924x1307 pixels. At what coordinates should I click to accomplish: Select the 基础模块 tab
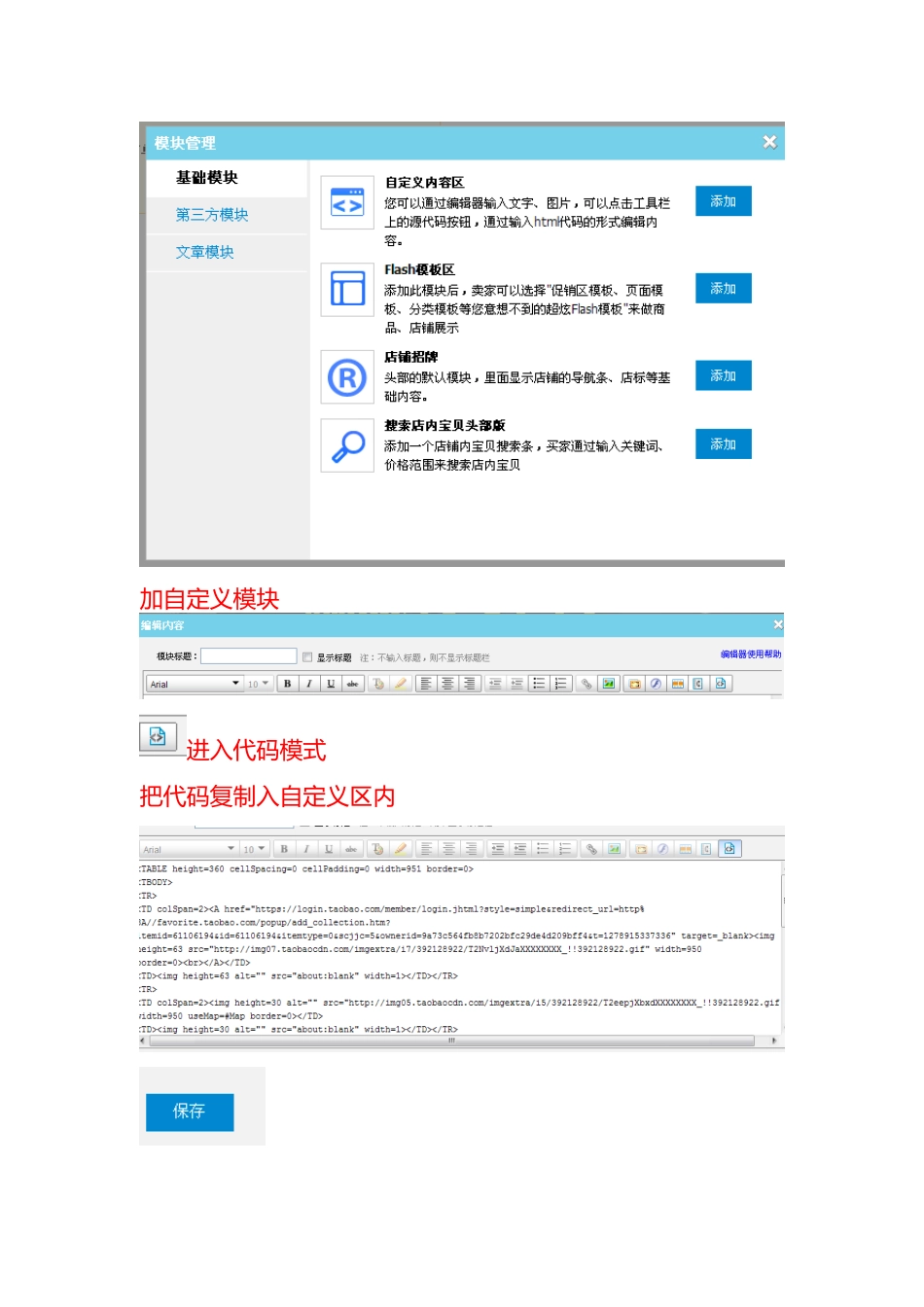(x=206, y=178)
